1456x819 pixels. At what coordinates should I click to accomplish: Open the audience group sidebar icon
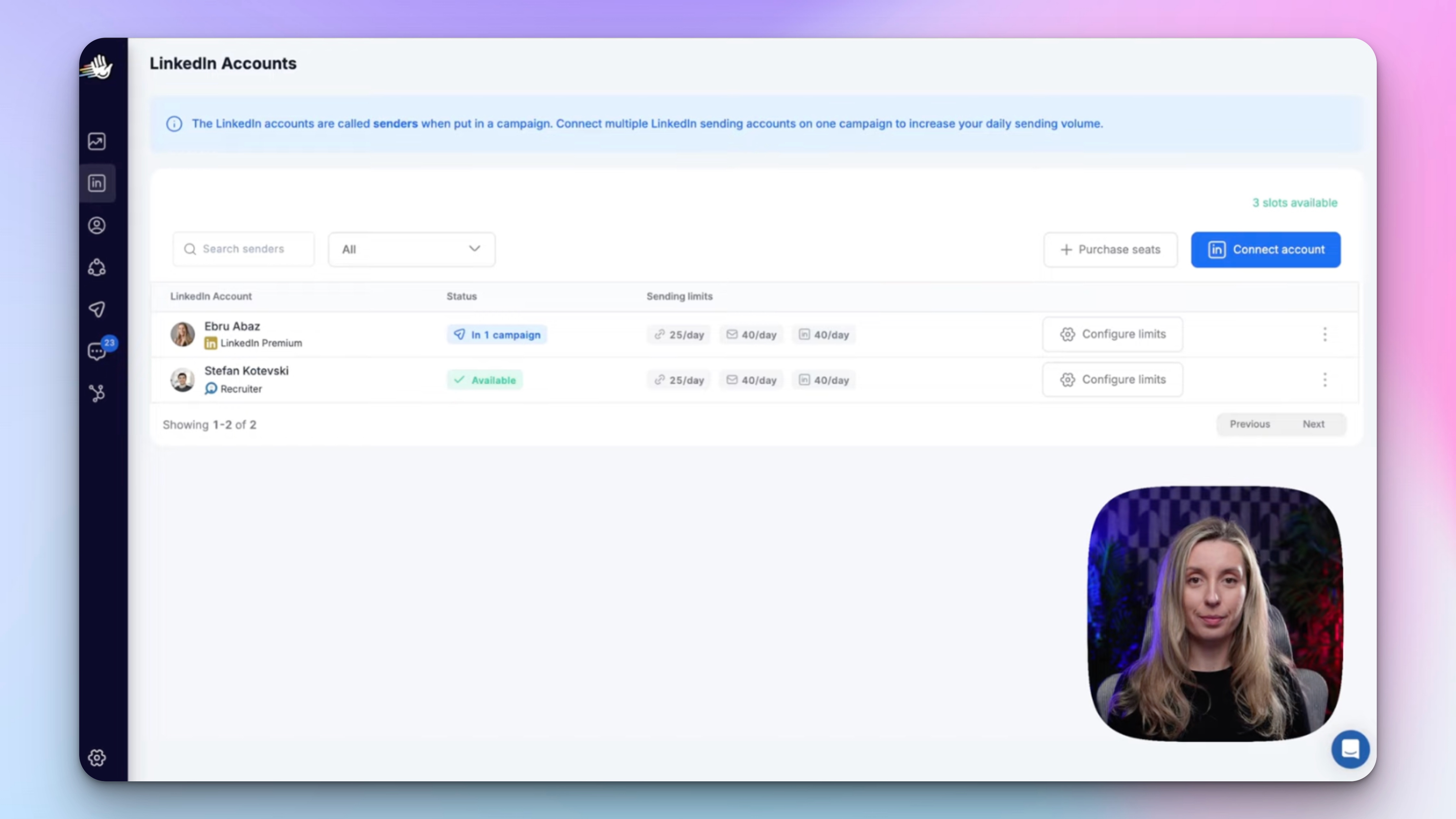click(97, 267)
